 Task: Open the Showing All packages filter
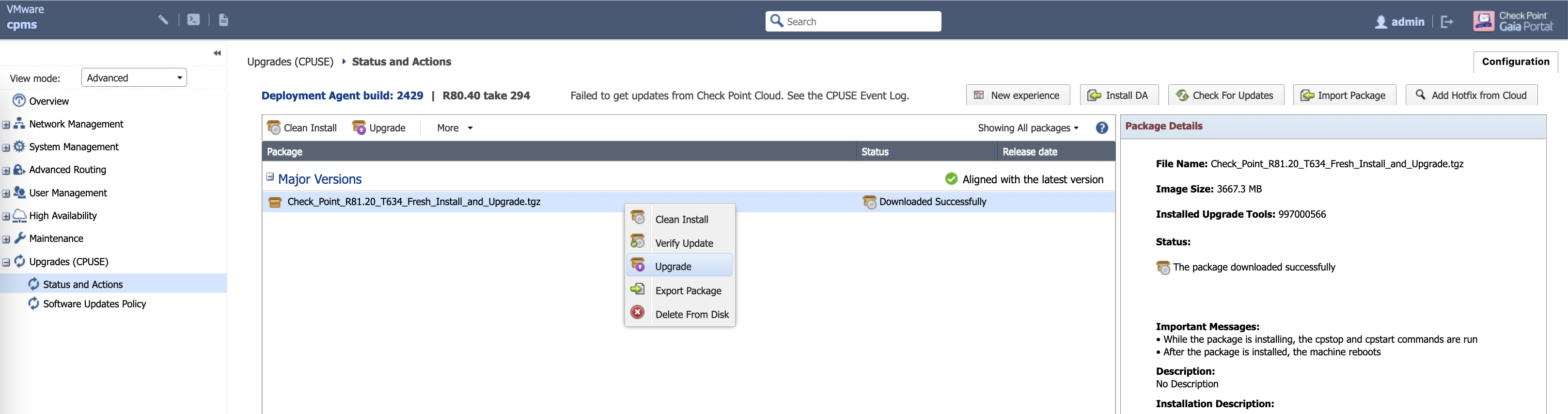(1027, 128)
